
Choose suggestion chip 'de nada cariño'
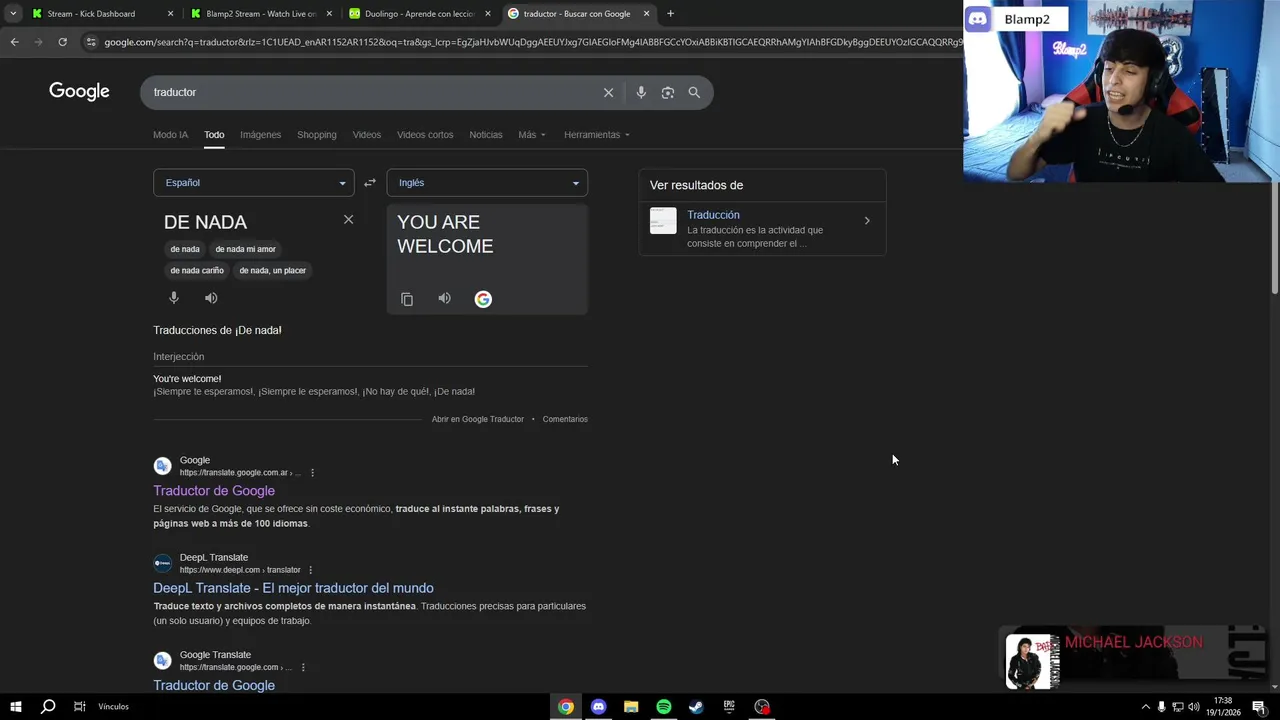coord(197,270)
